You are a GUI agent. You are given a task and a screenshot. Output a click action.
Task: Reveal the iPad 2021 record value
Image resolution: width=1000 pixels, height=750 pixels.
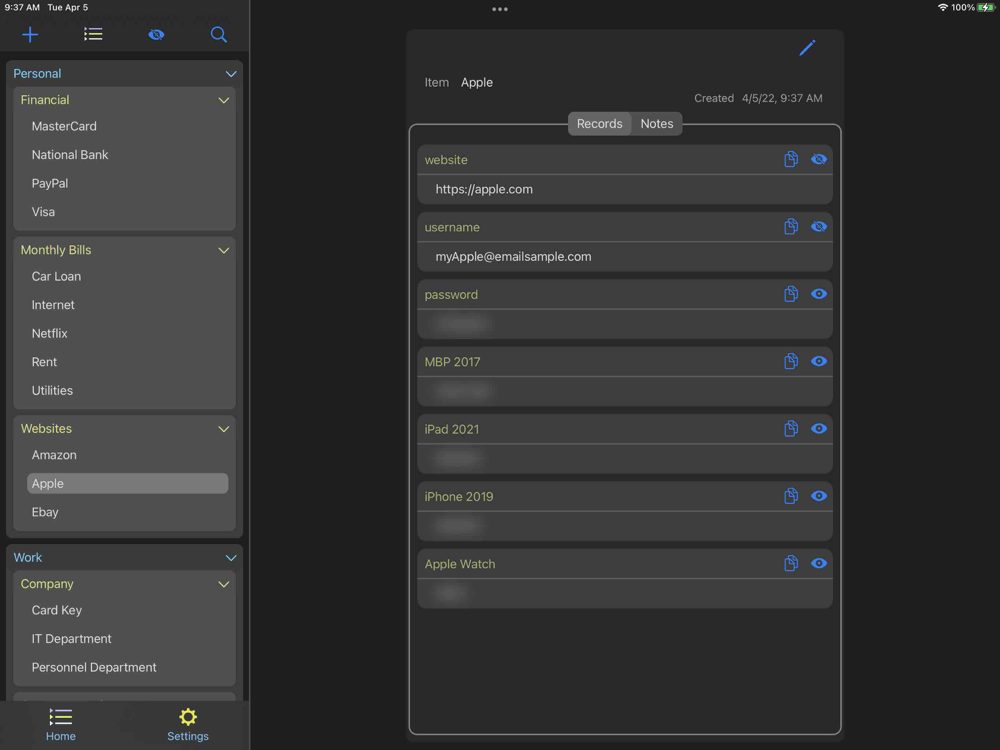pyautogui.click(x=819, y=429)
